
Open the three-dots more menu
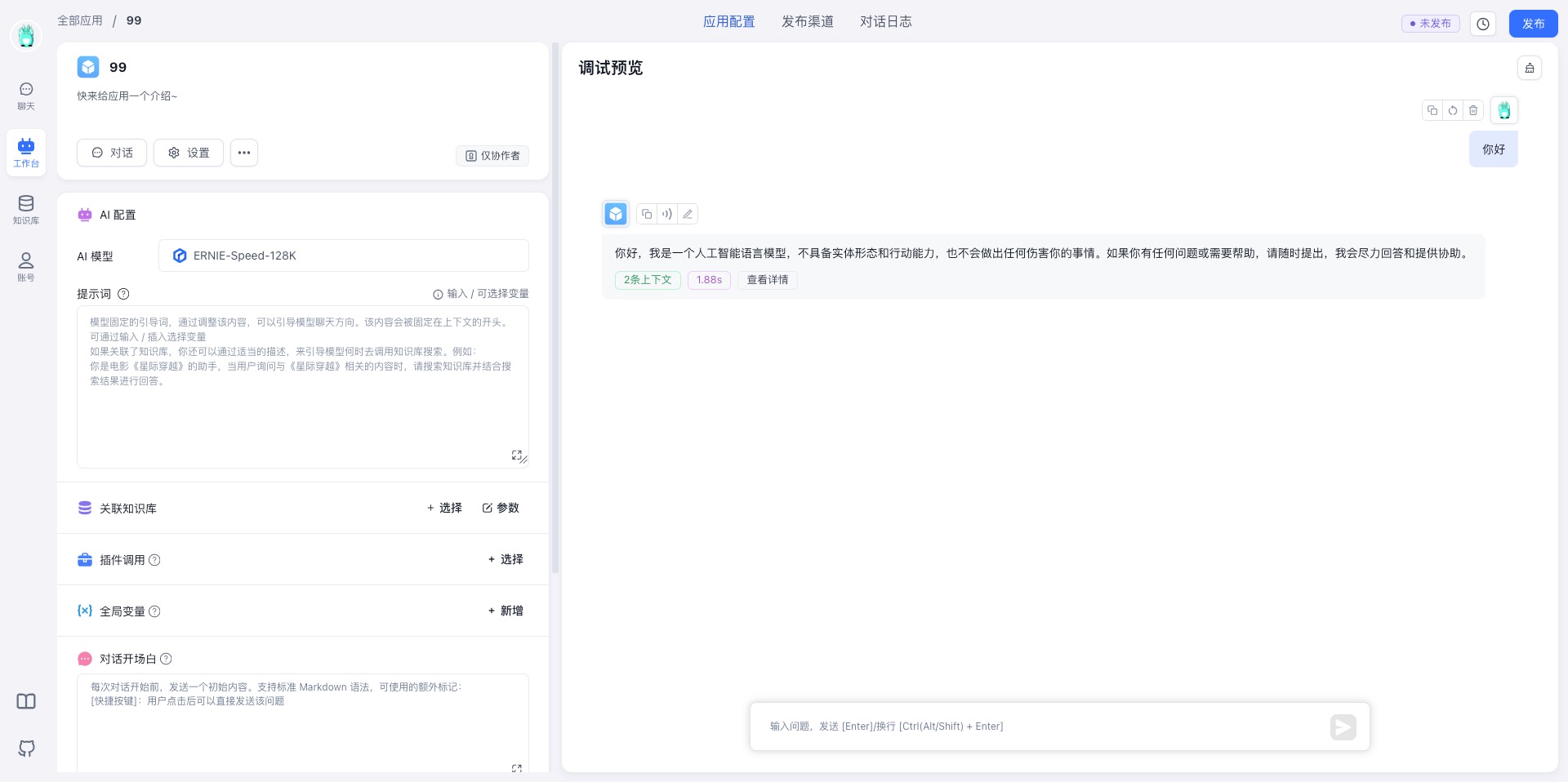[x=244, y=153]
